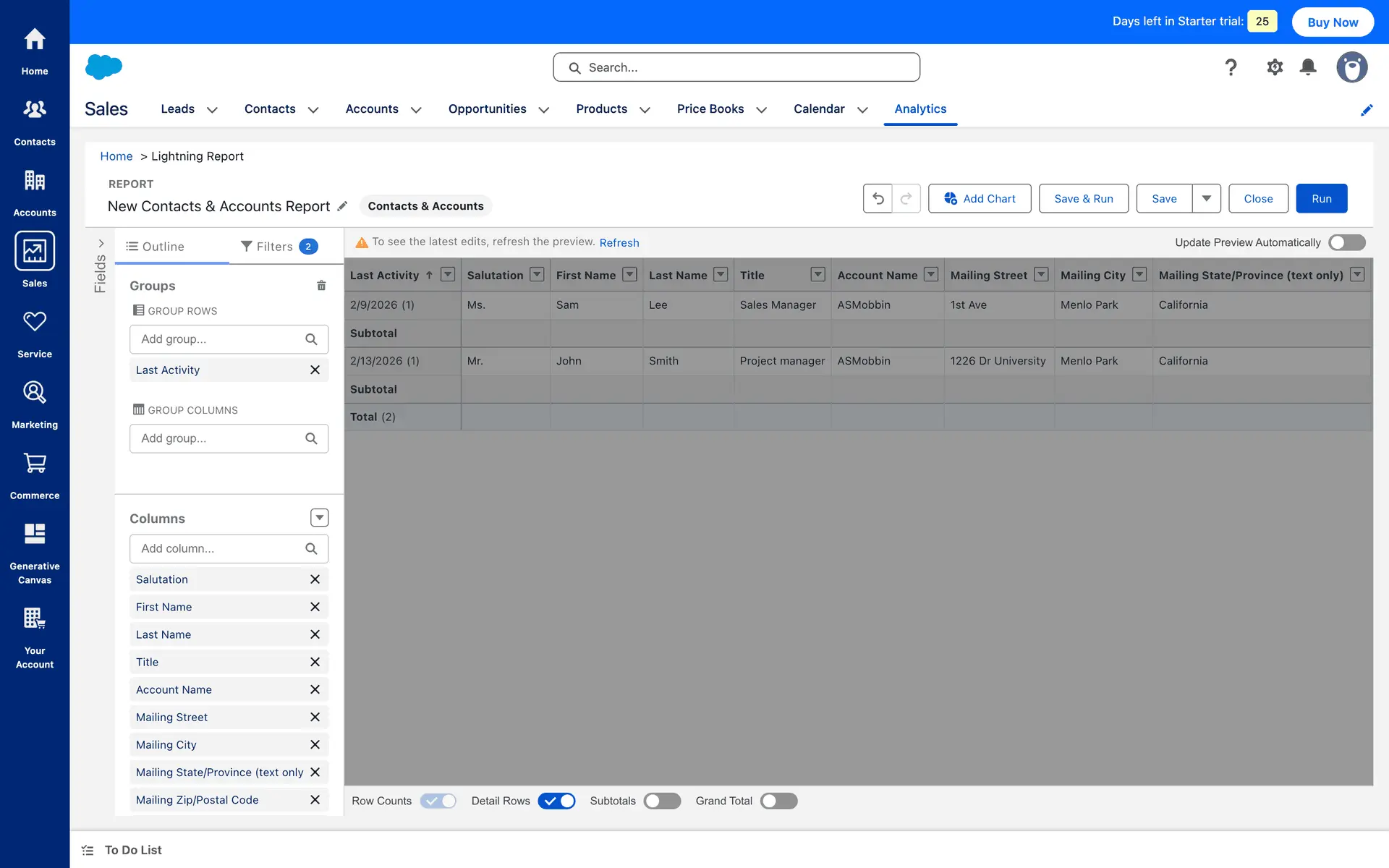Open the Analytics navigation tab
Image resolution: width=1389 pixels, height=868 pixels.
coord(919,109)
